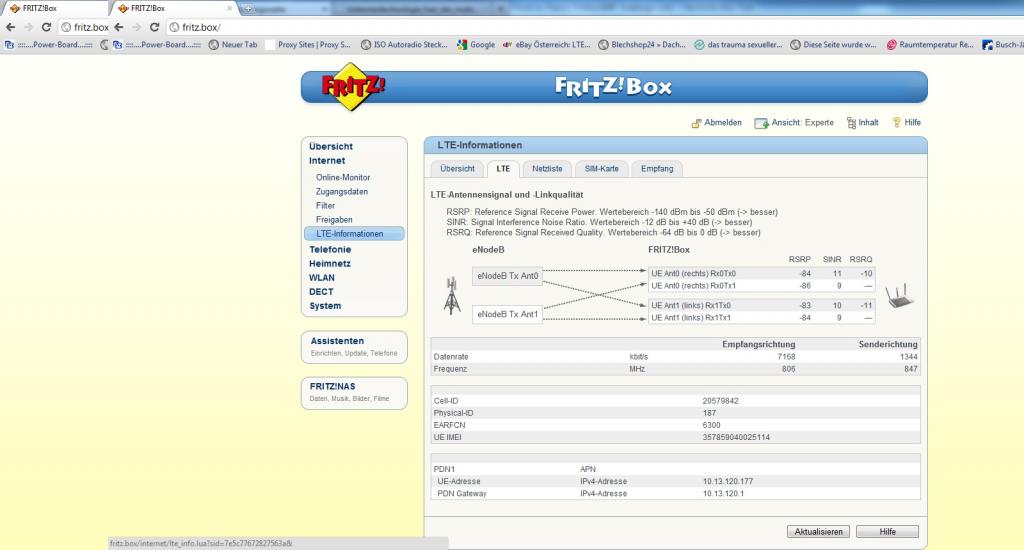Viewport: 1024px width, 550px height.
Task: Click the eNodeB Tx Ant1 box
Action: tap(507, 314)
